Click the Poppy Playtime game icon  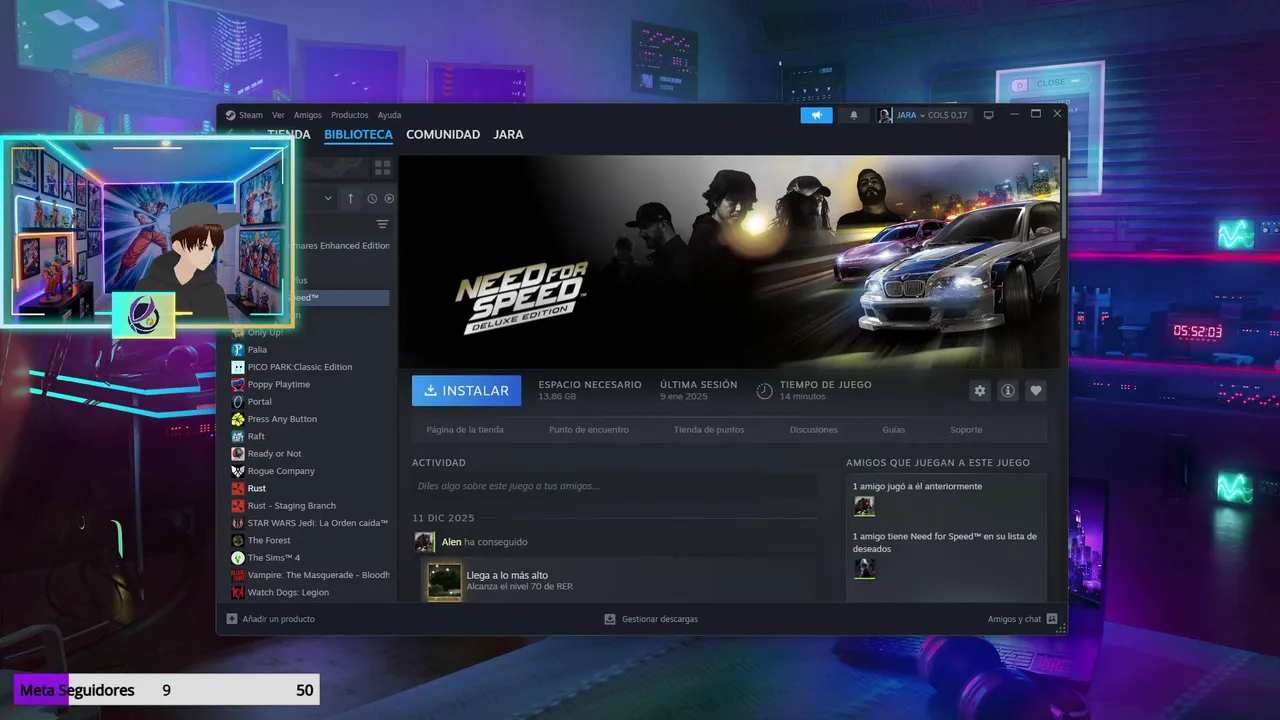[x=238, y=384]
